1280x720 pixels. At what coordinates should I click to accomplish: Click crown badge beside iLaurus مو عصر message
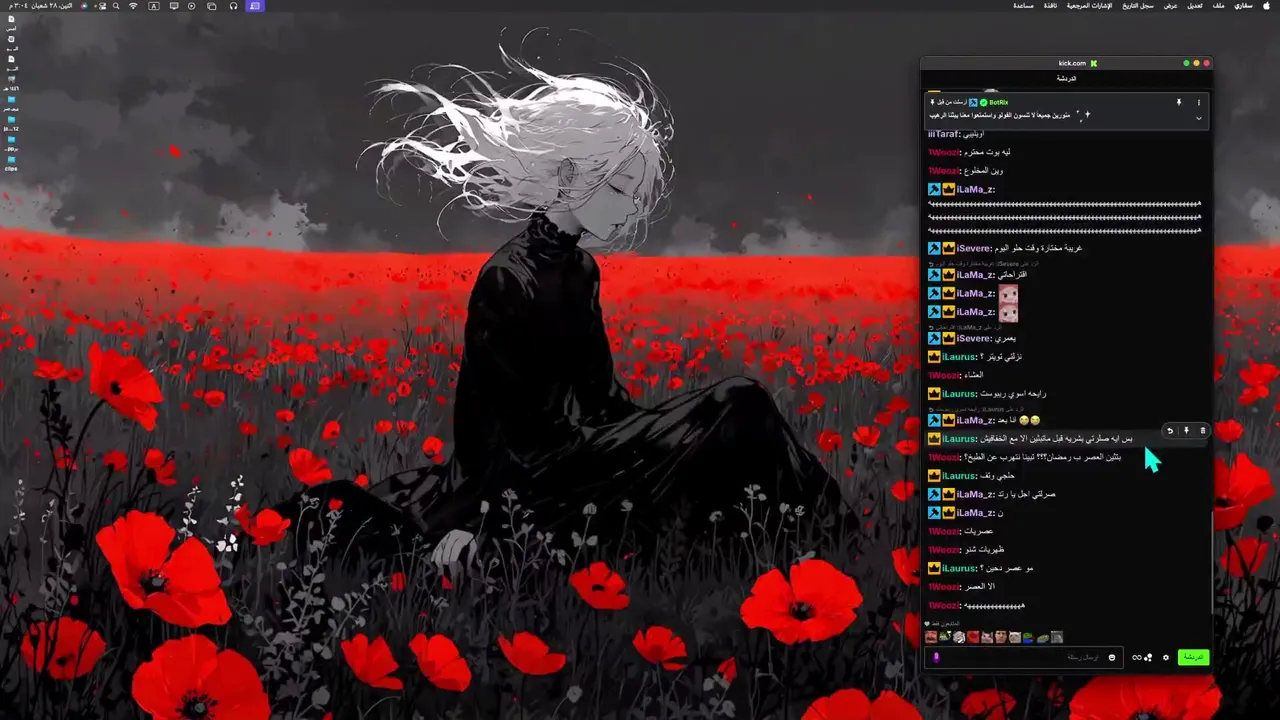(x=934, y=568)
